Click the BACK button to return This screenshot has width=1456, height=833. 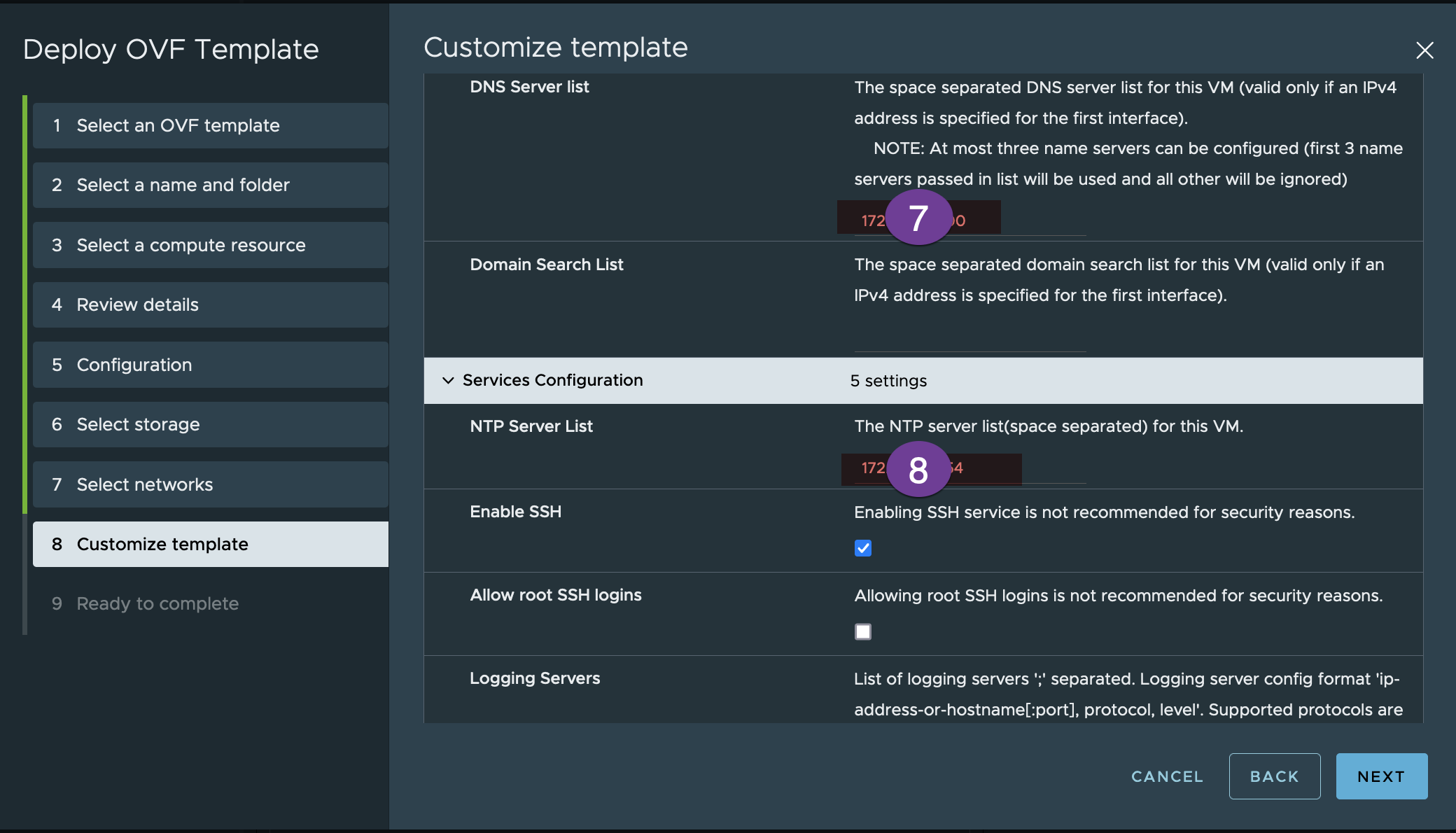pyautogui.click(x=1274, y=775)
